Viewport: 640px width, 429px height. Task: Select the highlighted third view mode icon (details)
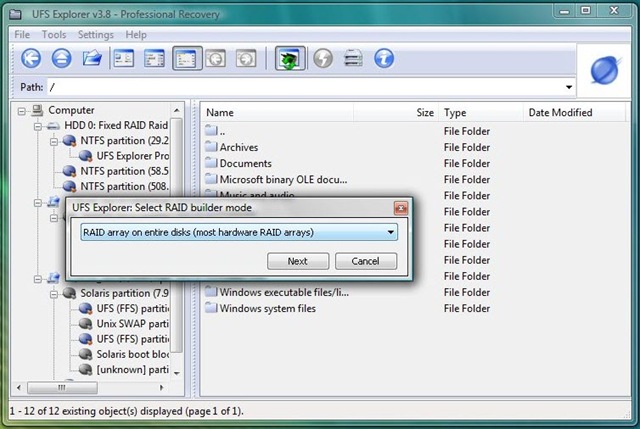click(187, 58)
